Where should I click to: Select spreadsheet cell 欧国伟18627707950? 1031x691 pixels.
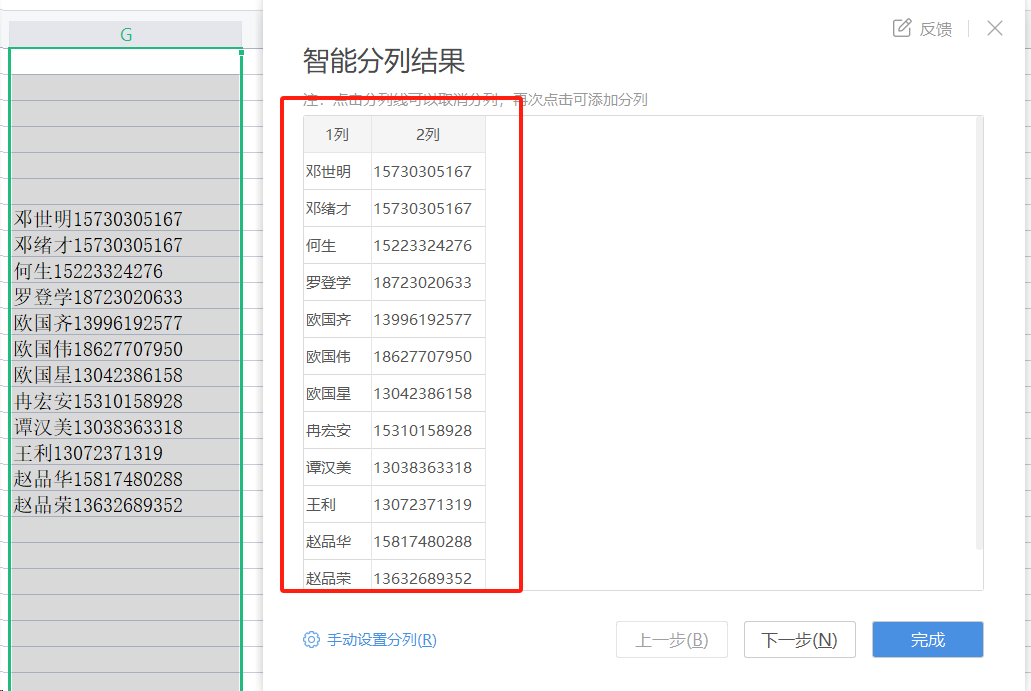[x=125, y=348]
